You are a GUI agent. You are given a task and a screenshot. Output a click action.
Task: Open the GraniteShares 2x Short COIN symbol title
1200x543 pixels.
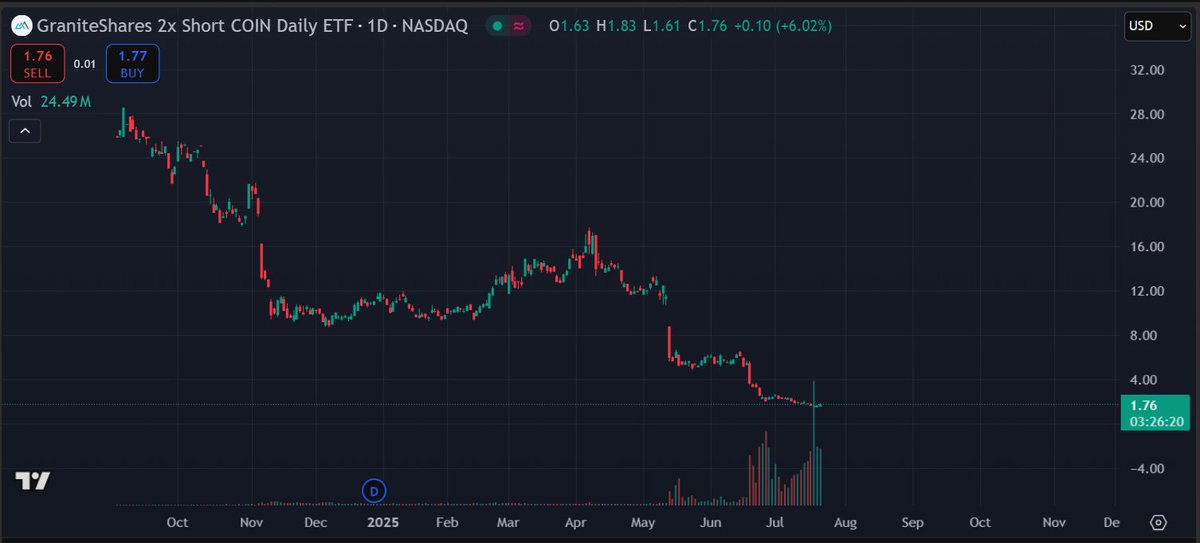click(x=254, y=26)
